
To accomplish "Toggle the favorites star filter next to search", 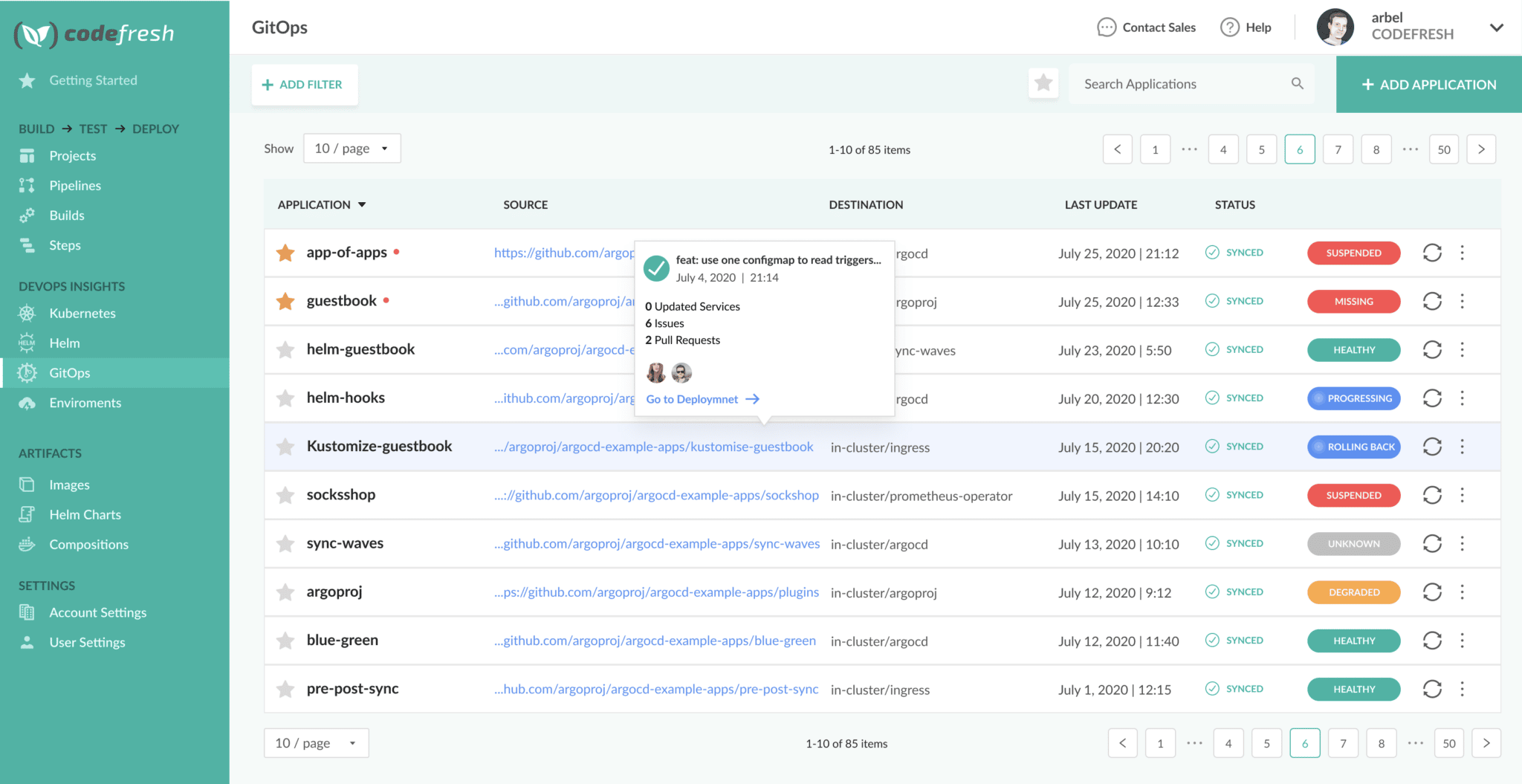I will click(x=1043, y=83).
